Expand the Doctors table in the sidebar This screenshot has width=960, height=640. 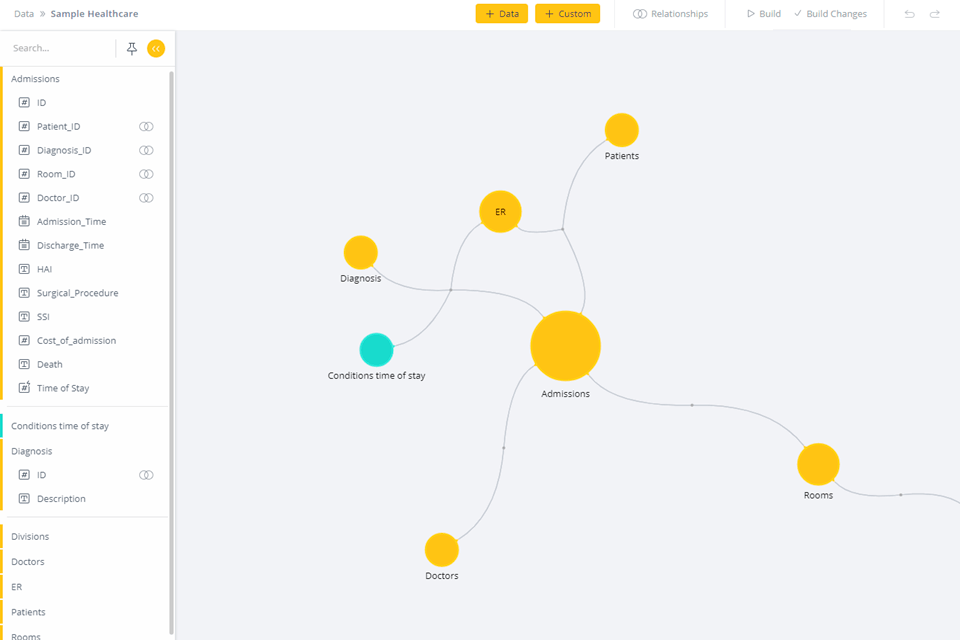(x=28, y=561)
